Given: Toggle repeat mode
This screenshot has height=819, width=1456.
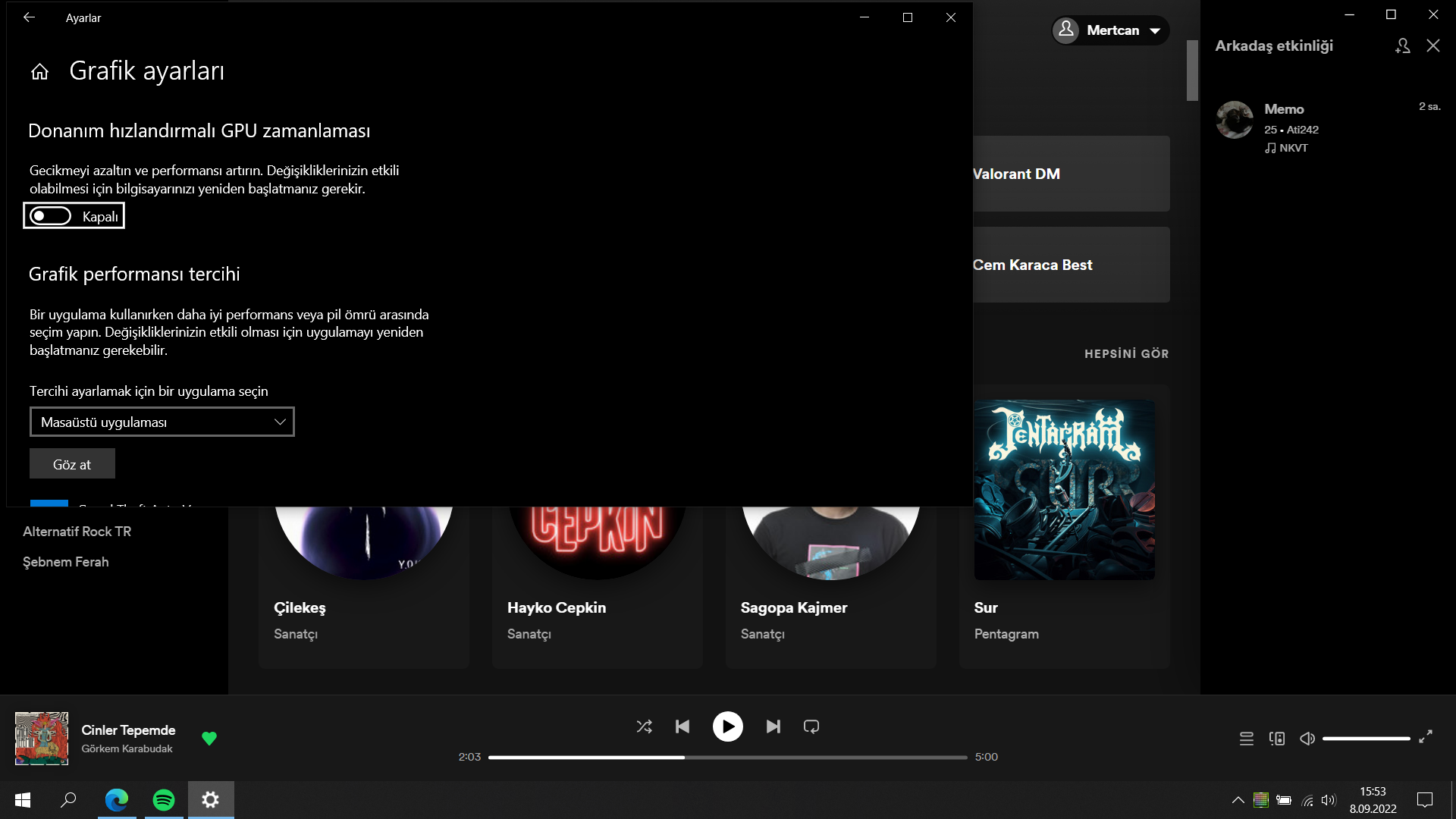Looking at the screenshot, I should coord(811,726).
